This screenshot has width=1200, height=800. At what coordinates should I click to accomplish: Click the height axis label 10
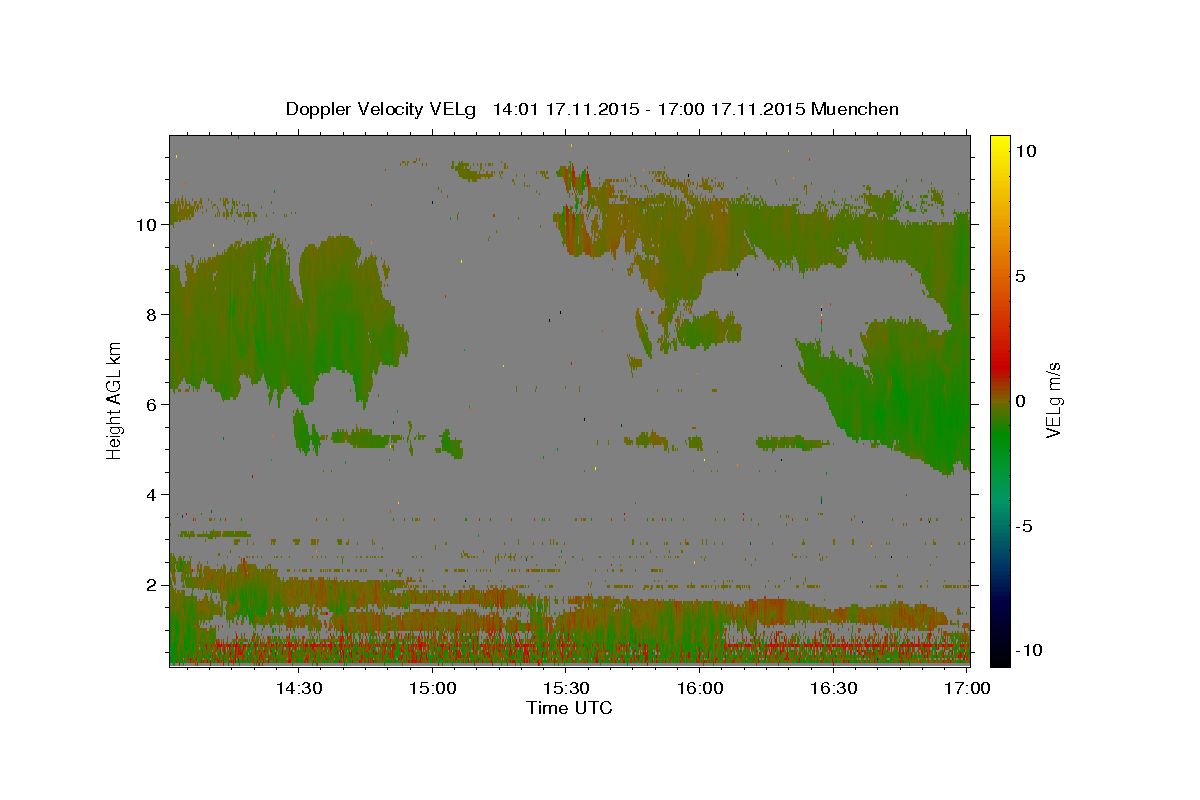tap(148, 224)
